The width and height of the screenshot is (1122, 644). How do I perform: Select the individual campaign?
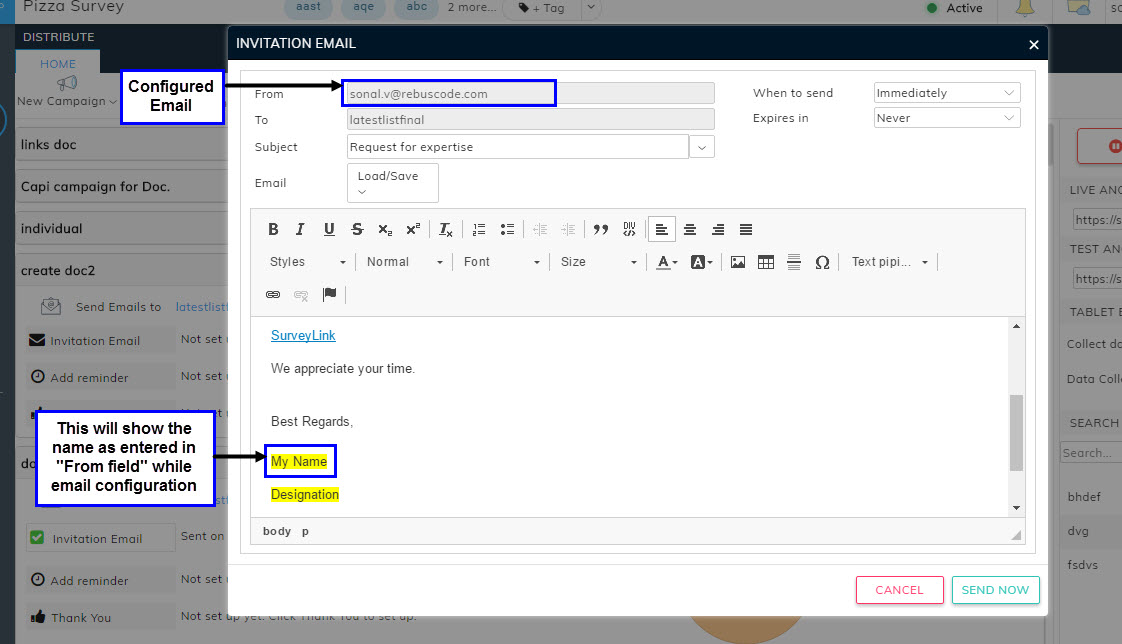[x=122, y=229]
